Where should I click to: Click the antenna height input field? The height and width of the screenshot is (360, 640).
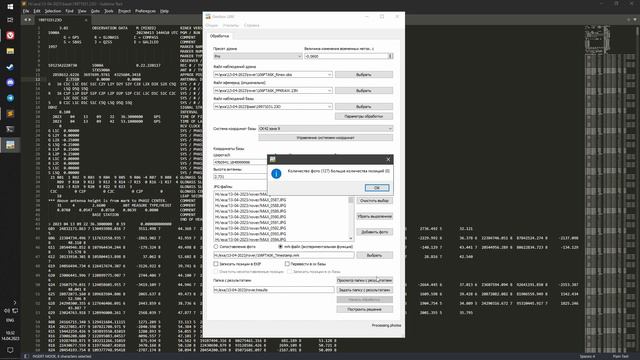pos(240,177)
